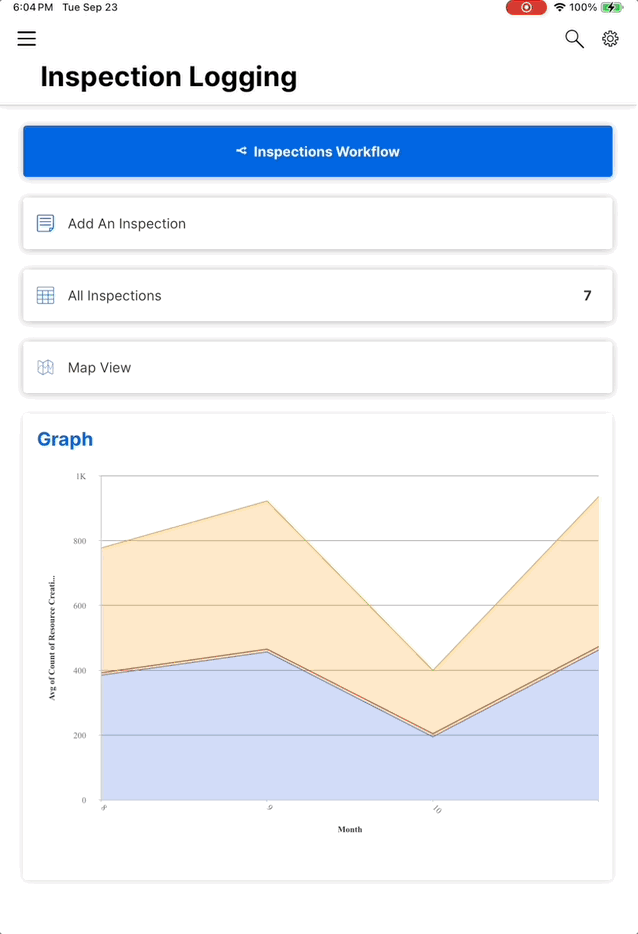This screenshot has width=638, height=934.
Task: Click the map icon beside Map View
Action: click(x=45, y=367)
